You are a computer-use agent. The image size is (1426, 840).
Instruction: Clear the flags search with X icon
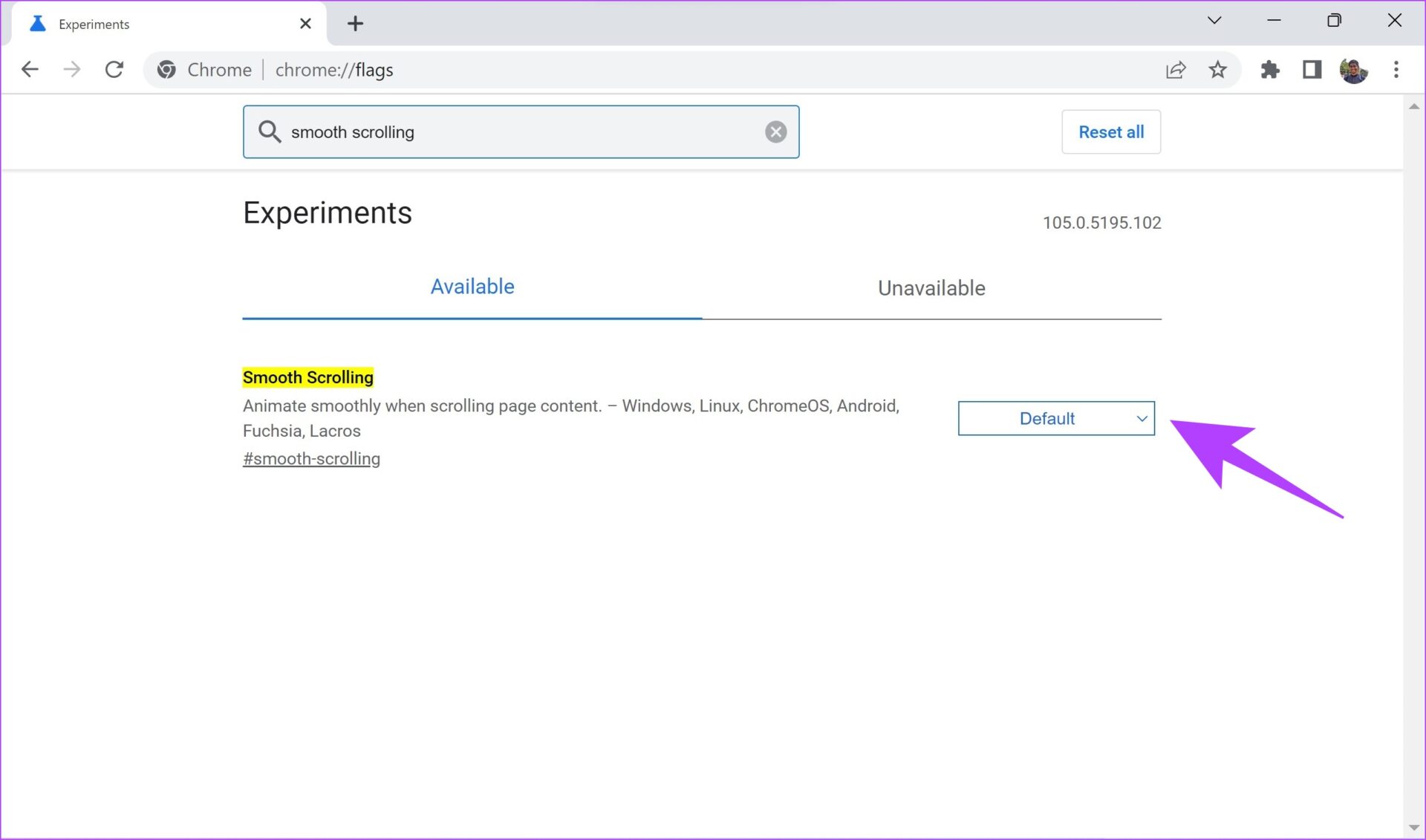[776, 132]
